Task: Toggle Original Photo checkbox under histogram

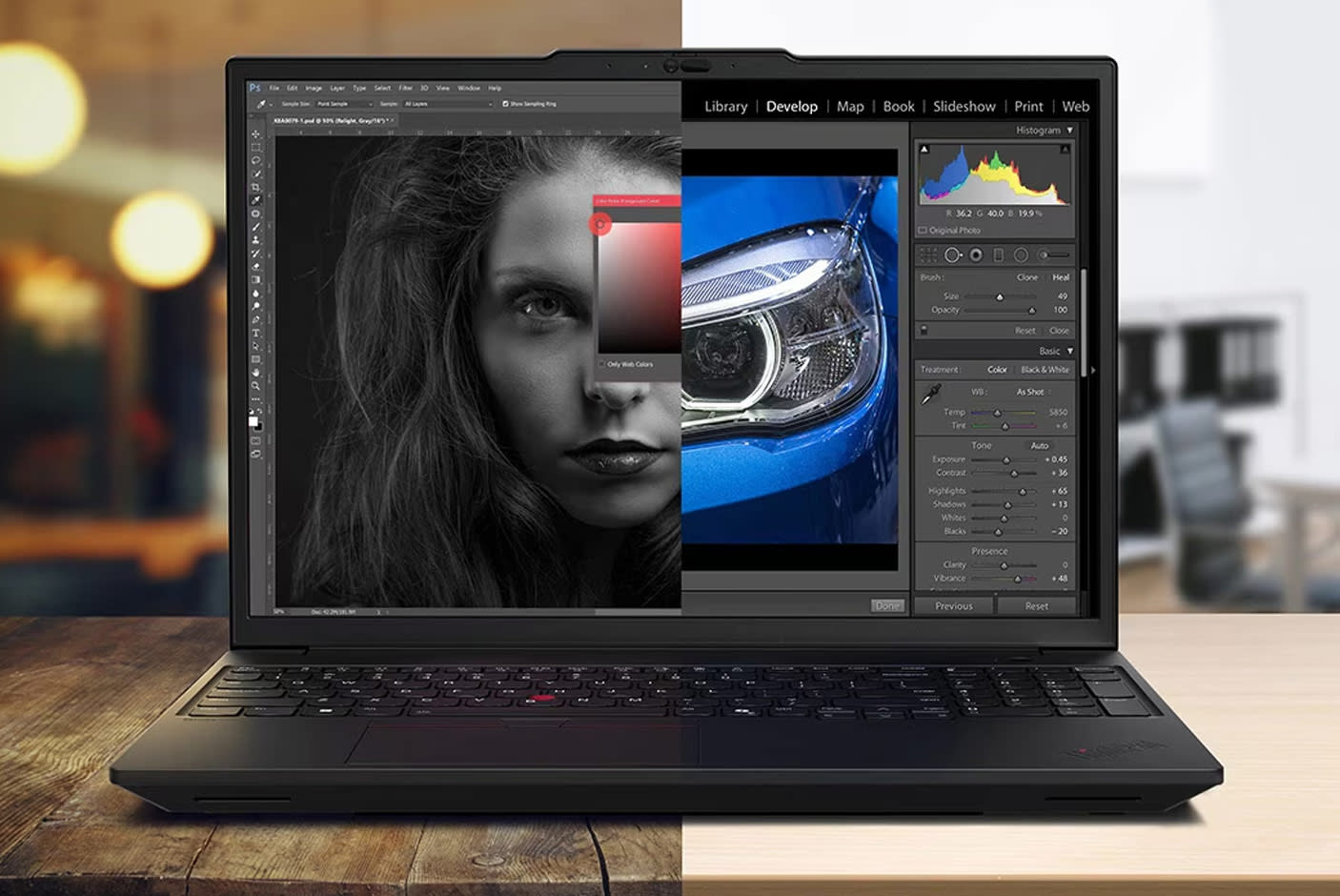Action: (923, 231)
